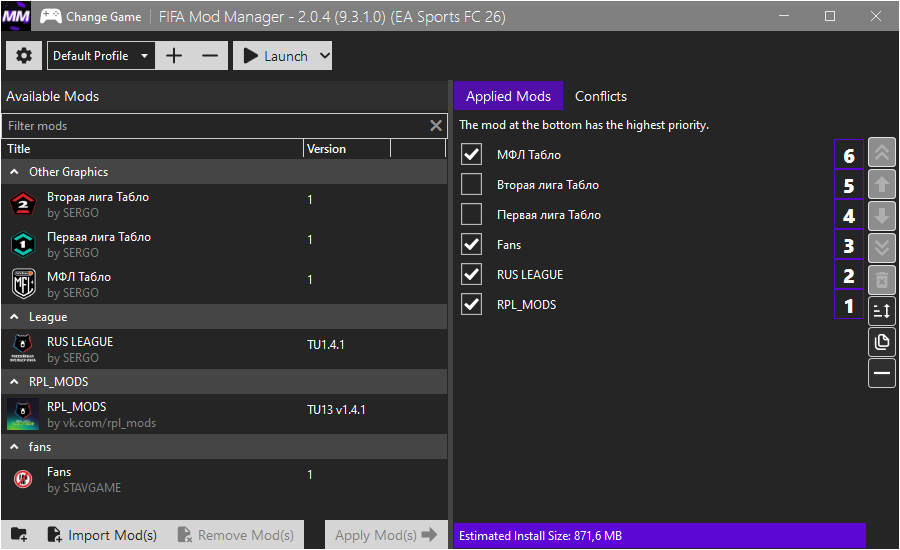Click the add profile plus icon
Image resolution: width=900 pixels, height=550 pixels.
click(174, 56)
